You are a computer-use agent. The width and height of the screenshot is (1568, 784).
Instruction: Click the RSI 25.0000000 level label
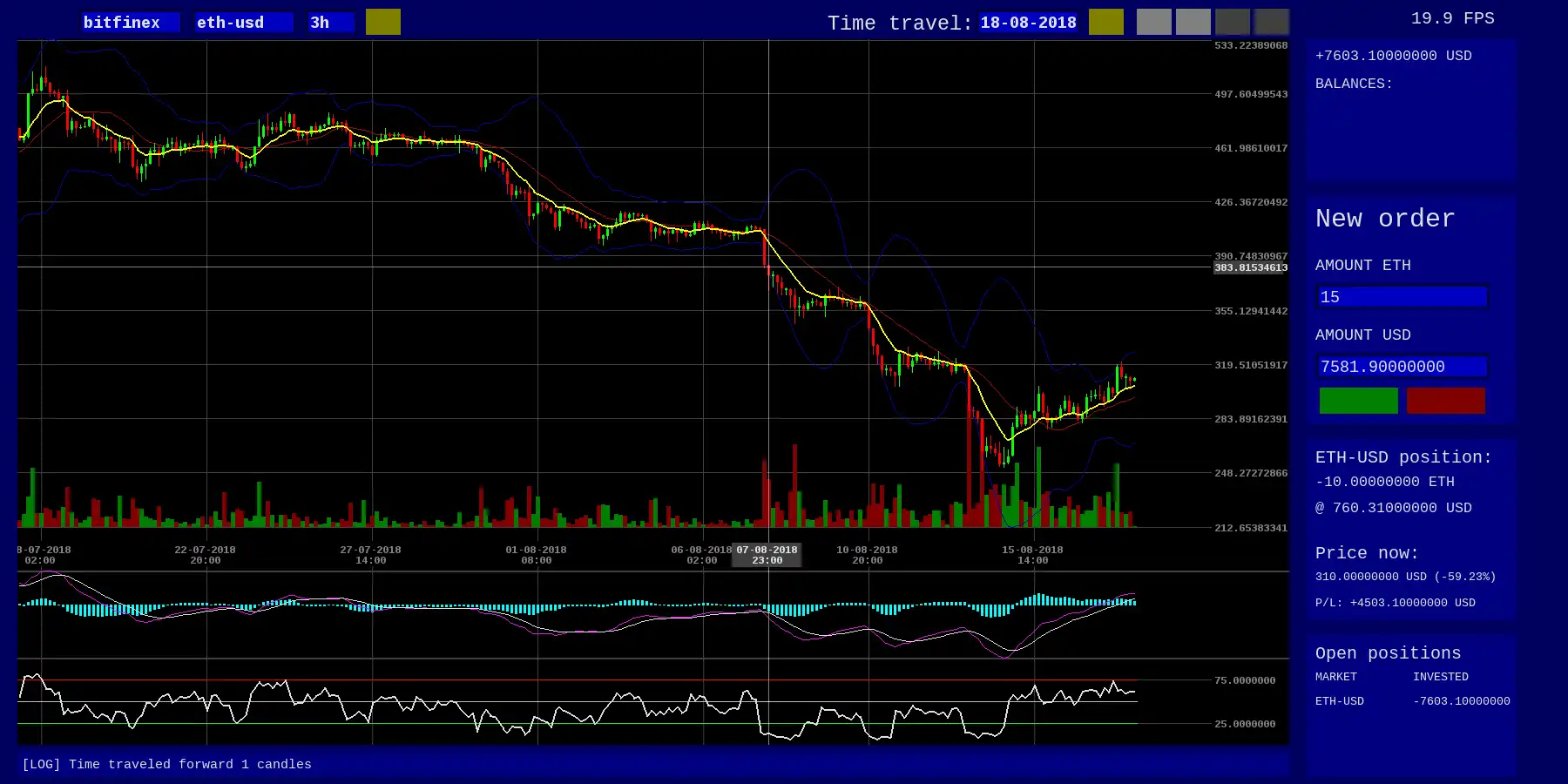click(x=1245, y=724)
